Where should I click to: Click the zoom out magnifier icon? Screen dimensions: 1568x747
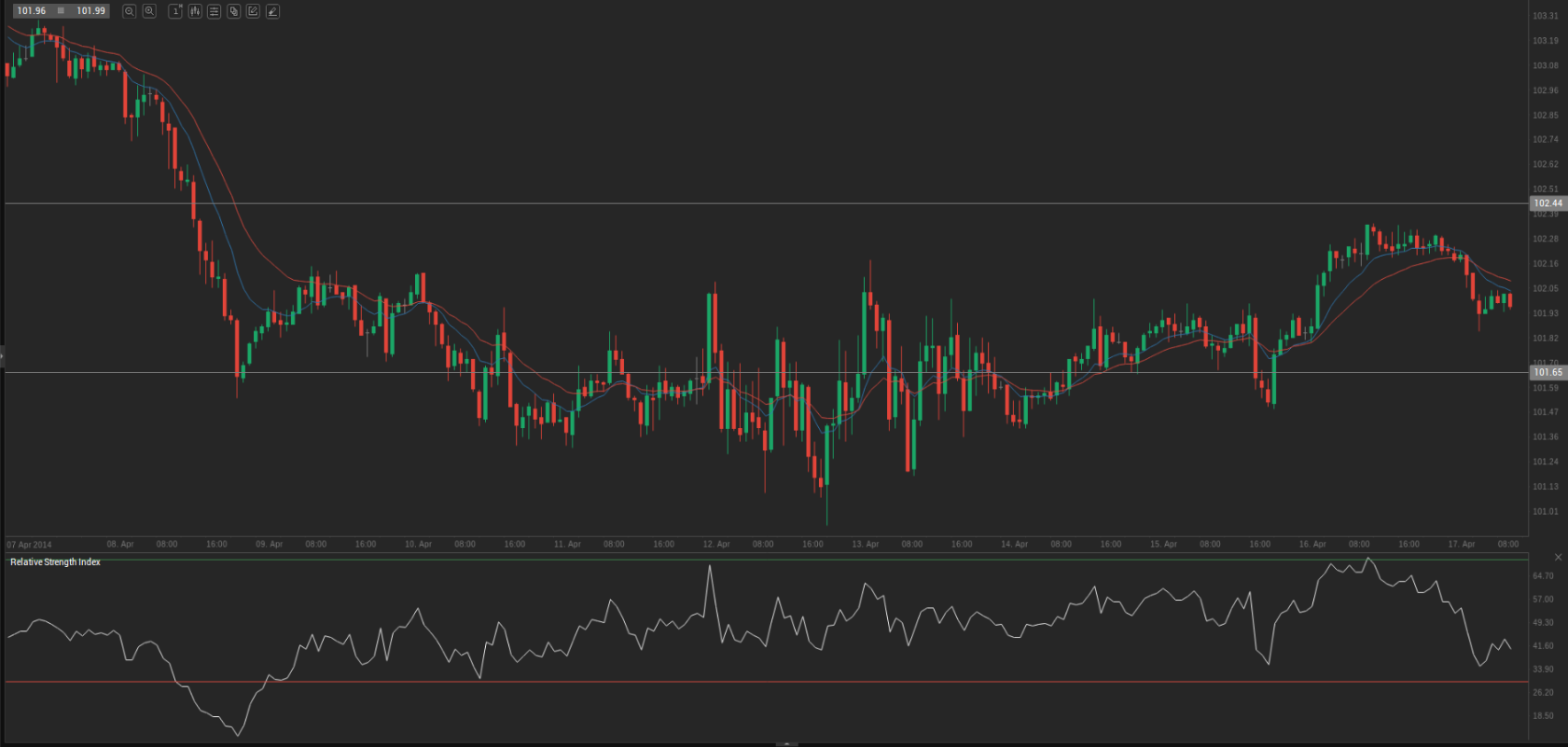pos(130,11)
